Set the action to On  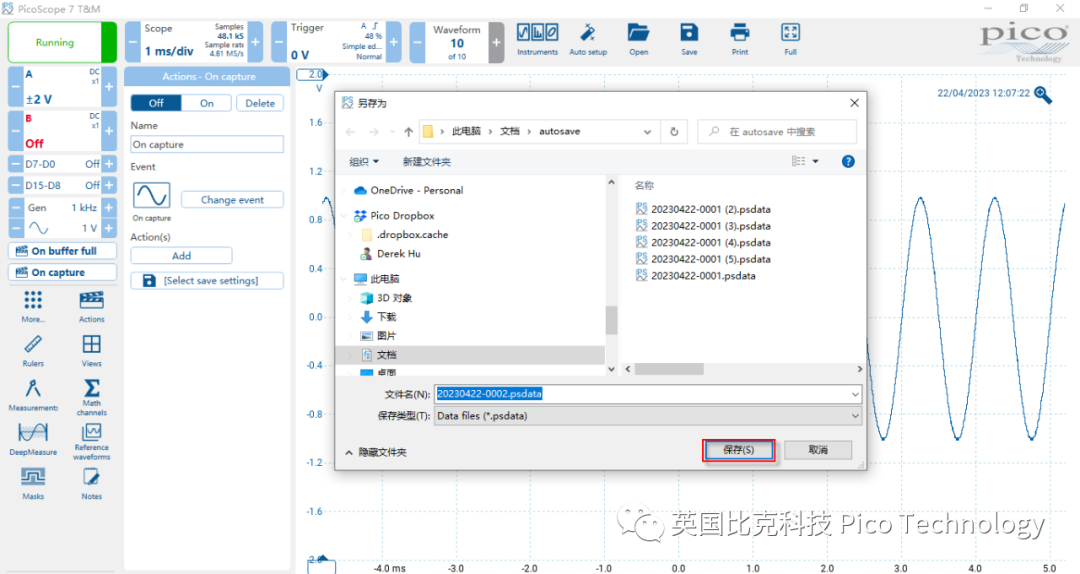tap(207, 103)
